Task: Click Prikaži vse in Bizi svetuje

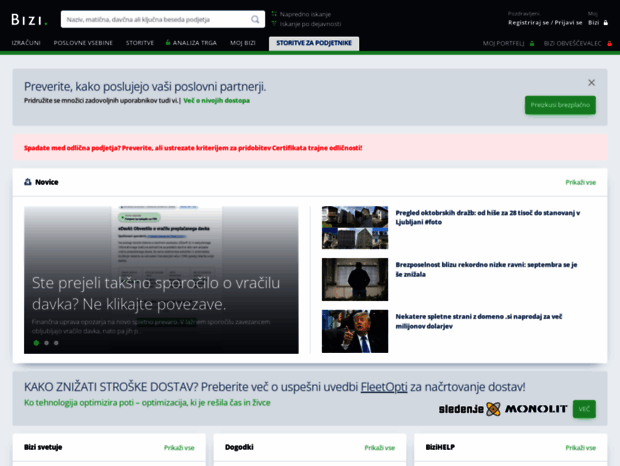Action: pyautogui.click(x=179, y=448)
